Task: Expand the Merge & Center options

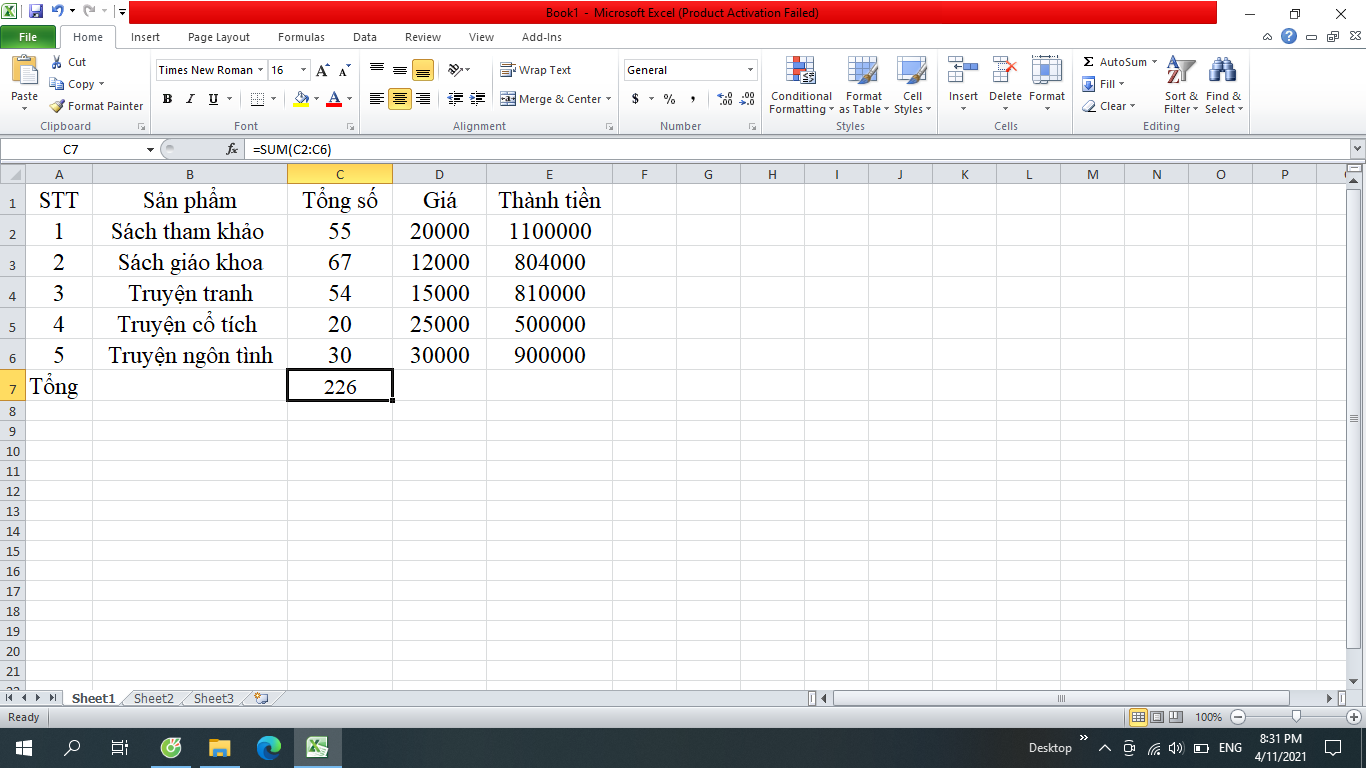Action: tap(608, 99)
